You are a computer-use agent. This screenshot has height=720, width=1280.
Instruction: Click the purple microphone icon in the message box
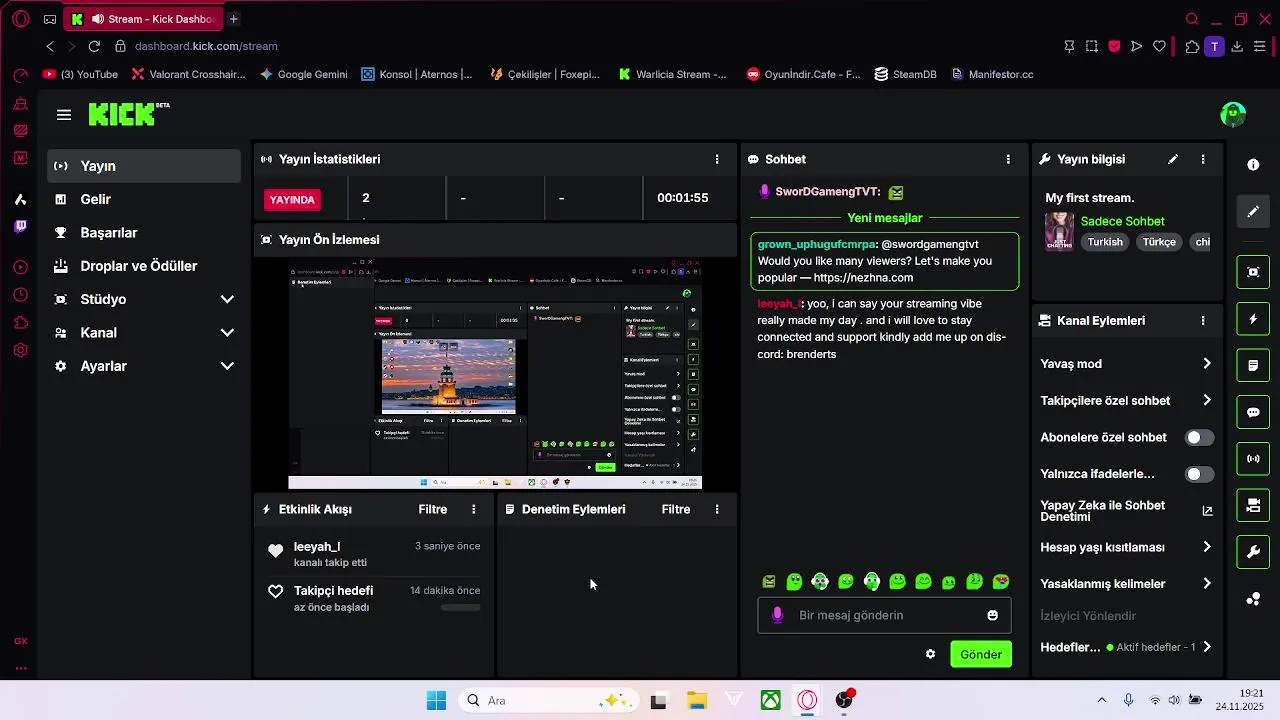[778, 615]
